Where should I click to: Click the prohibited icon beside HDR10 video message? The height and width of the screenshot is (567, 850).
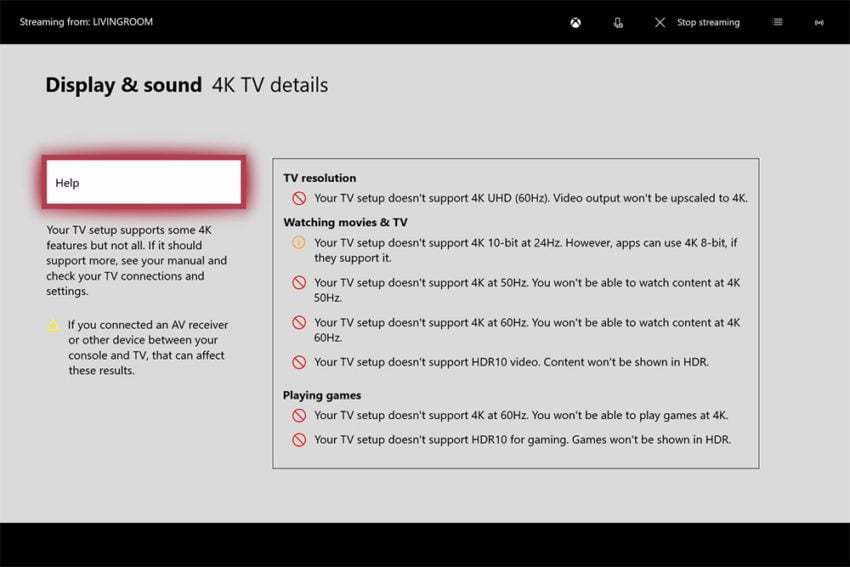299,362
